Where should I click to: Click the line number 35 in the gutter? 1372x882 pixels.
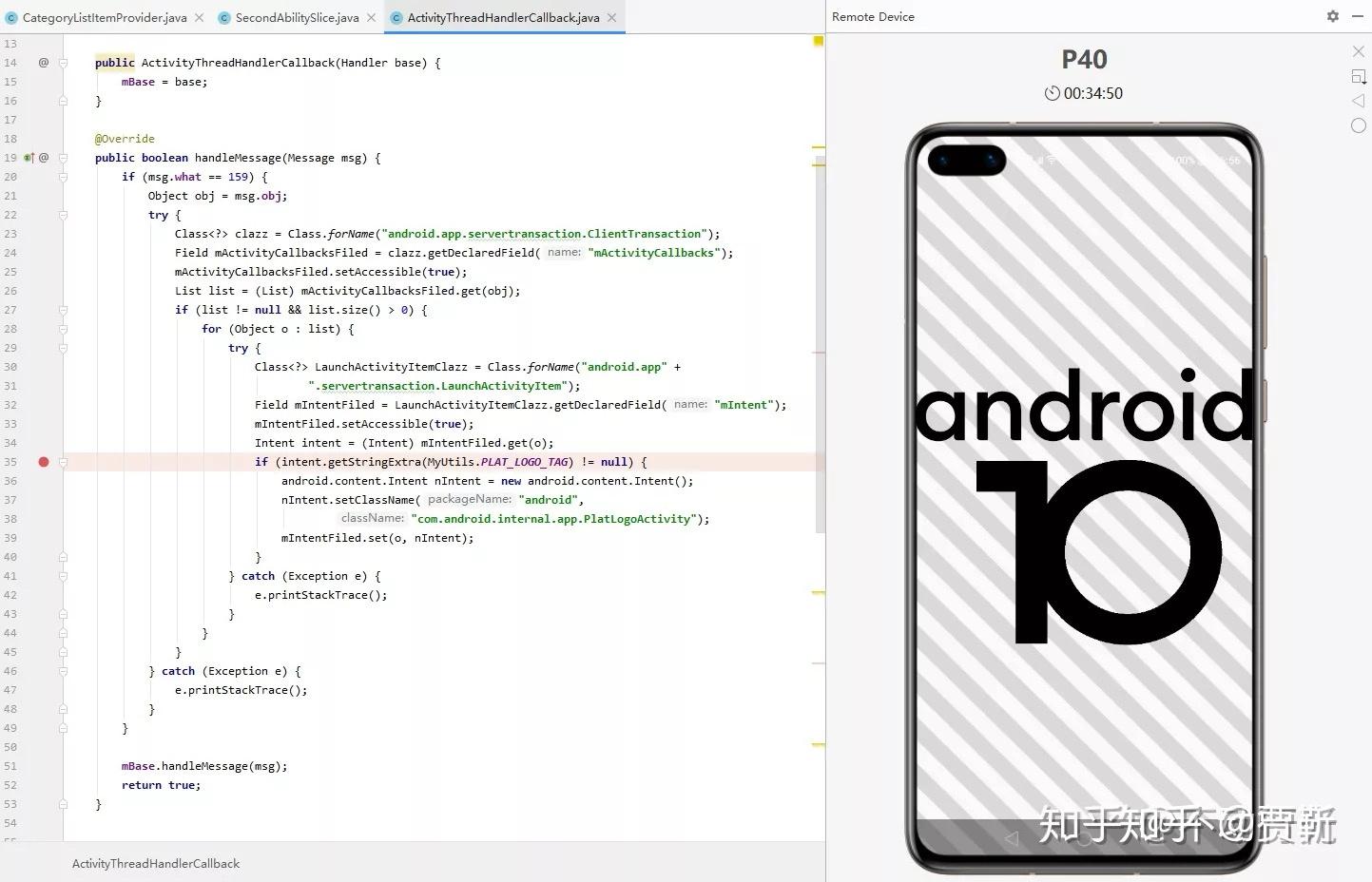point(10,462)
